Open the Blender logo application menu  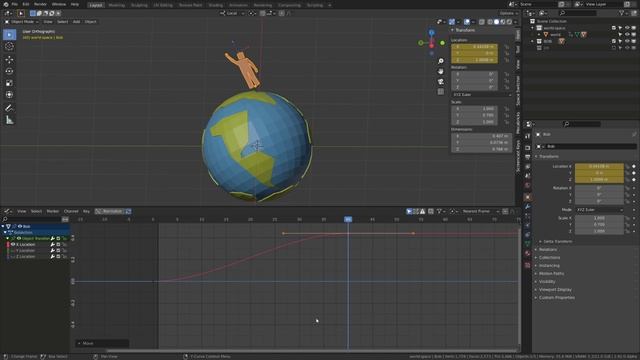tap(6, 4)
